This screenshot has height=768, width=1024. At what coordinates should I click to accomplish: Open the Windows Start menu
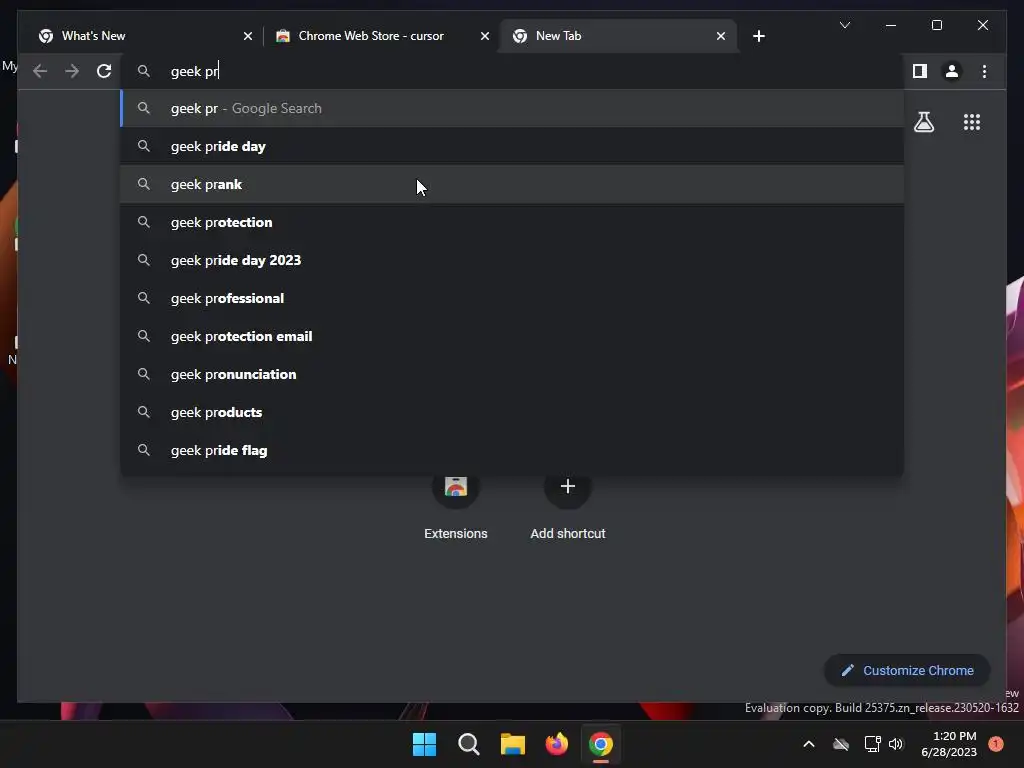[424, 744]
